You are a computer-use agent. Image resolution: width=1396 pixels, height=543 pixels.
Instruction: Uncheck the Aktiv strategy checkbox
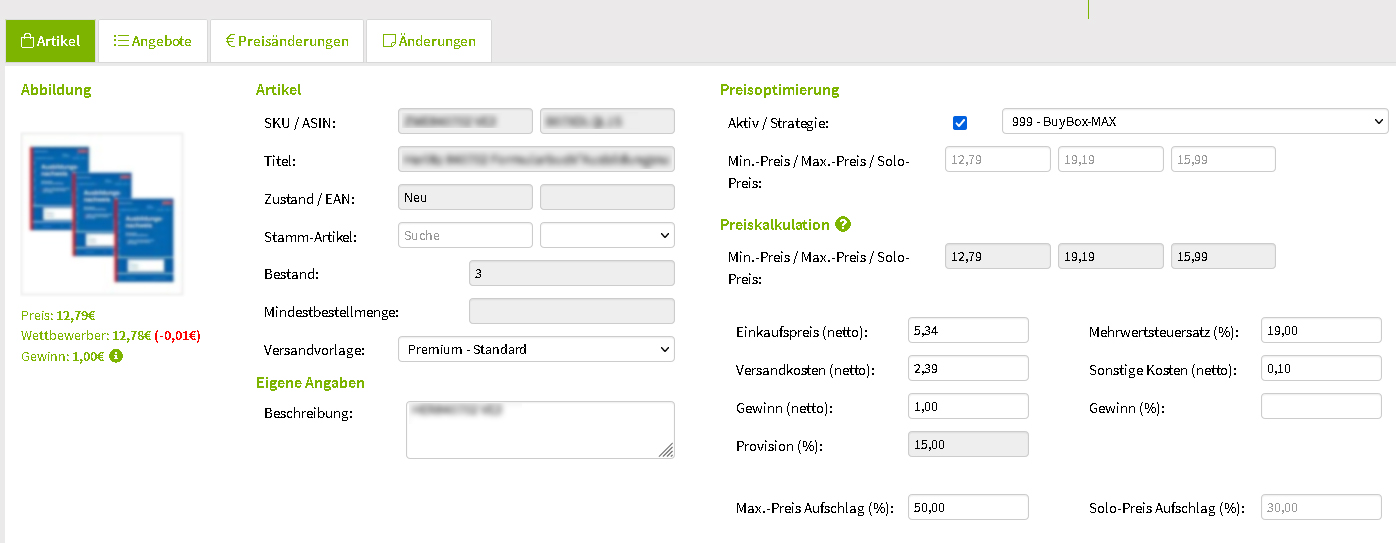click(960, 123)
